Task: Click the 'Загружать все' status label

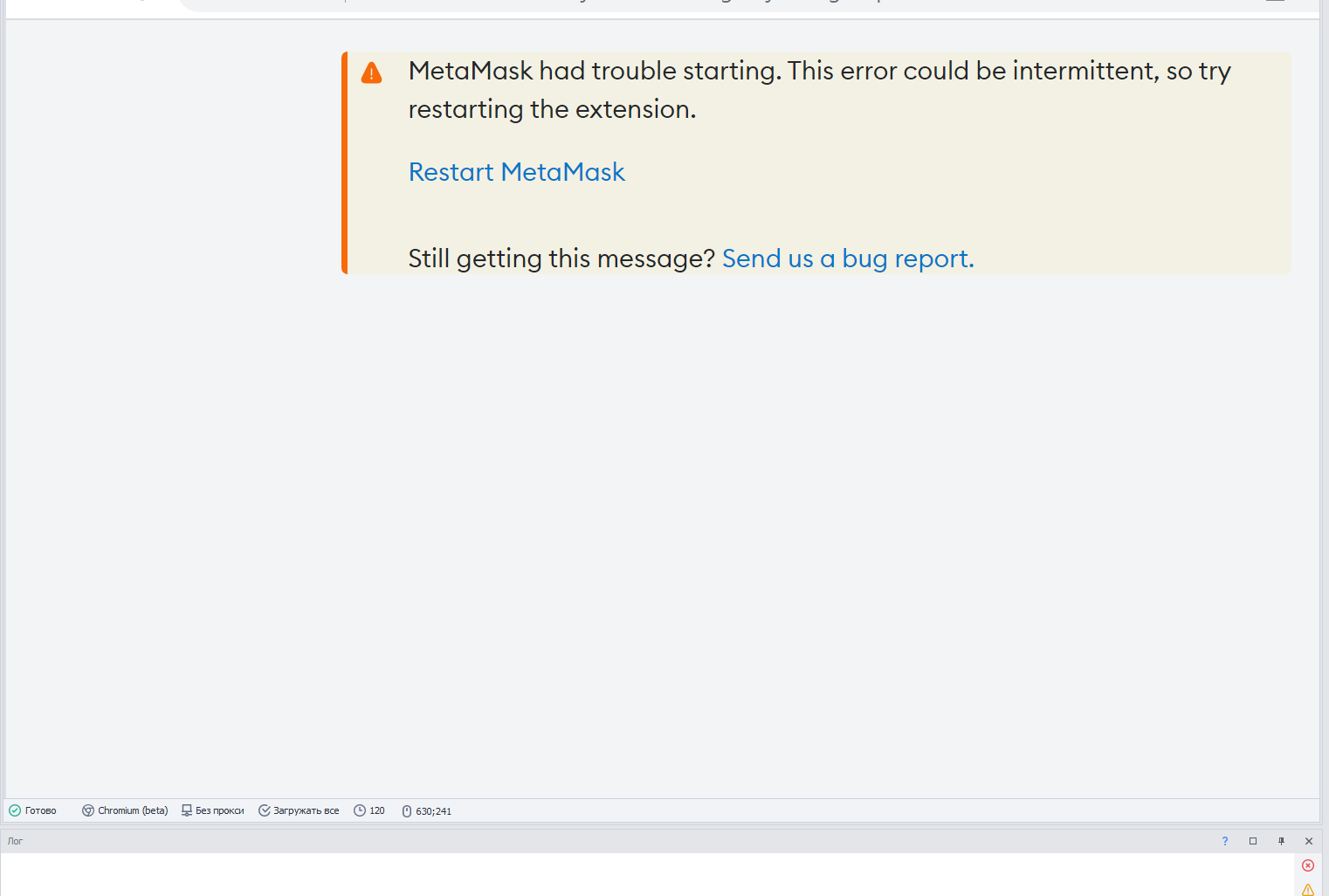Action: (x=306, y=810)
